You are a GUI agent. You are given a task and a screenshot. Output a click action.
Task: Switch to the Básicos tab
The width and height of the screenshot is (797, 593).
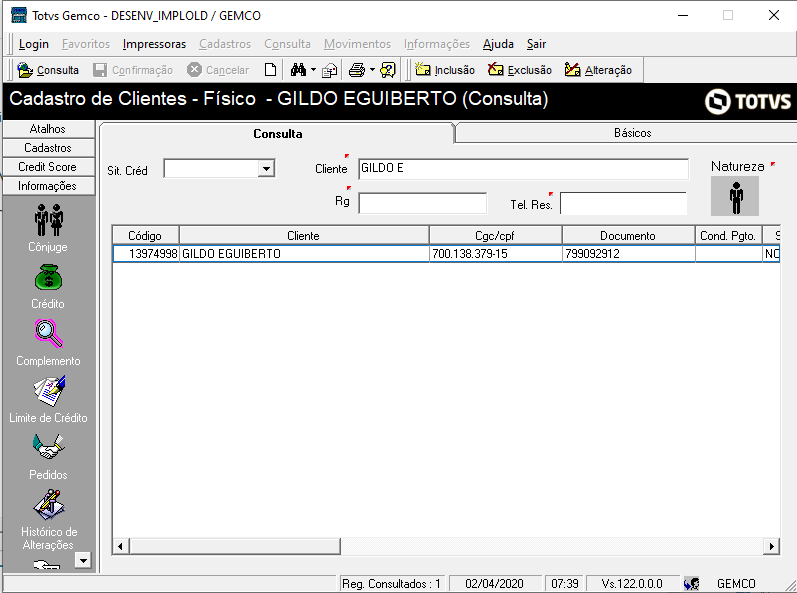[x=632, y=133]
